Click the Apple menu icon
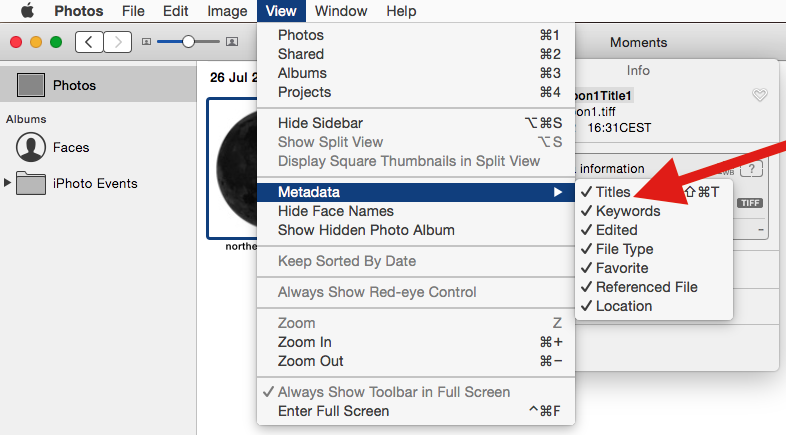Screen dimensions: 786x435 27,12
